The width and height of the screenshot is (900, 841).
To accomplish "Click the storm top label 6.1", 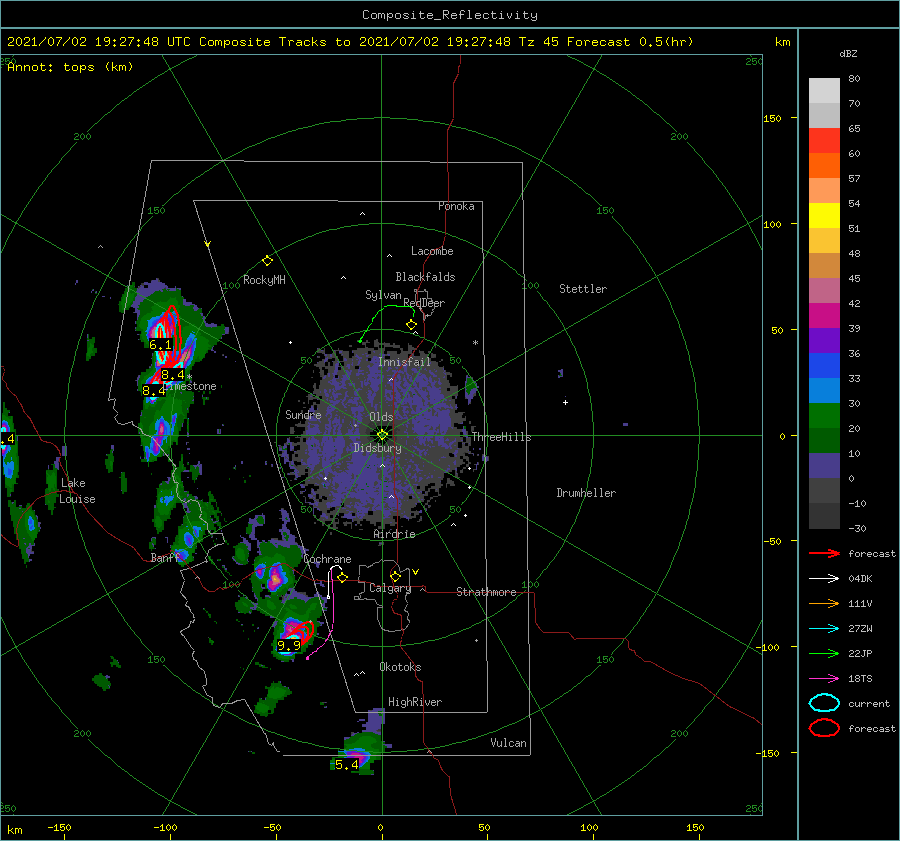I will click(160, 344).
